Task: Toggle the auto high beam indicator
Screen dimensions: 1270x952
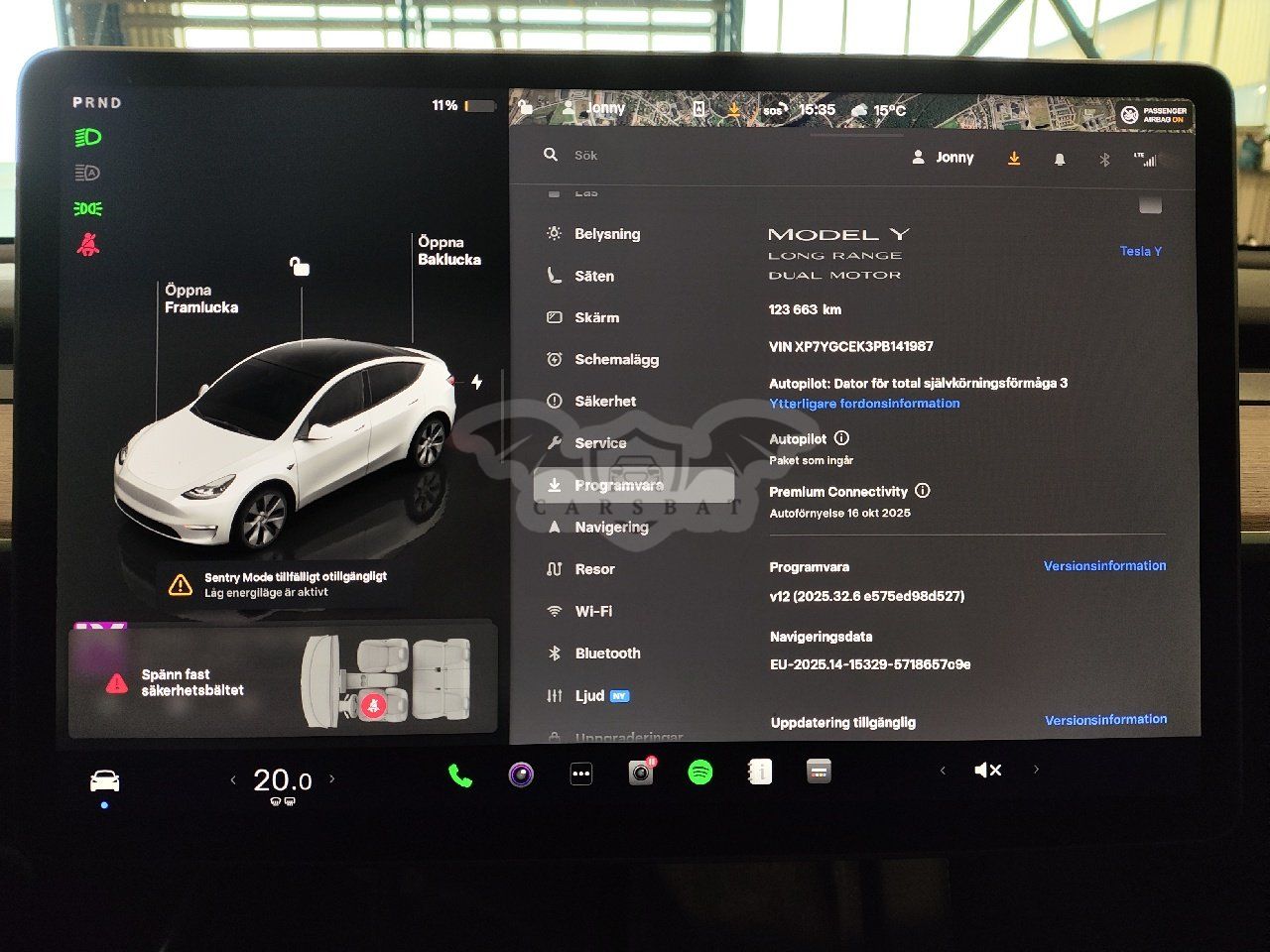Action: [x=88, y=174]
